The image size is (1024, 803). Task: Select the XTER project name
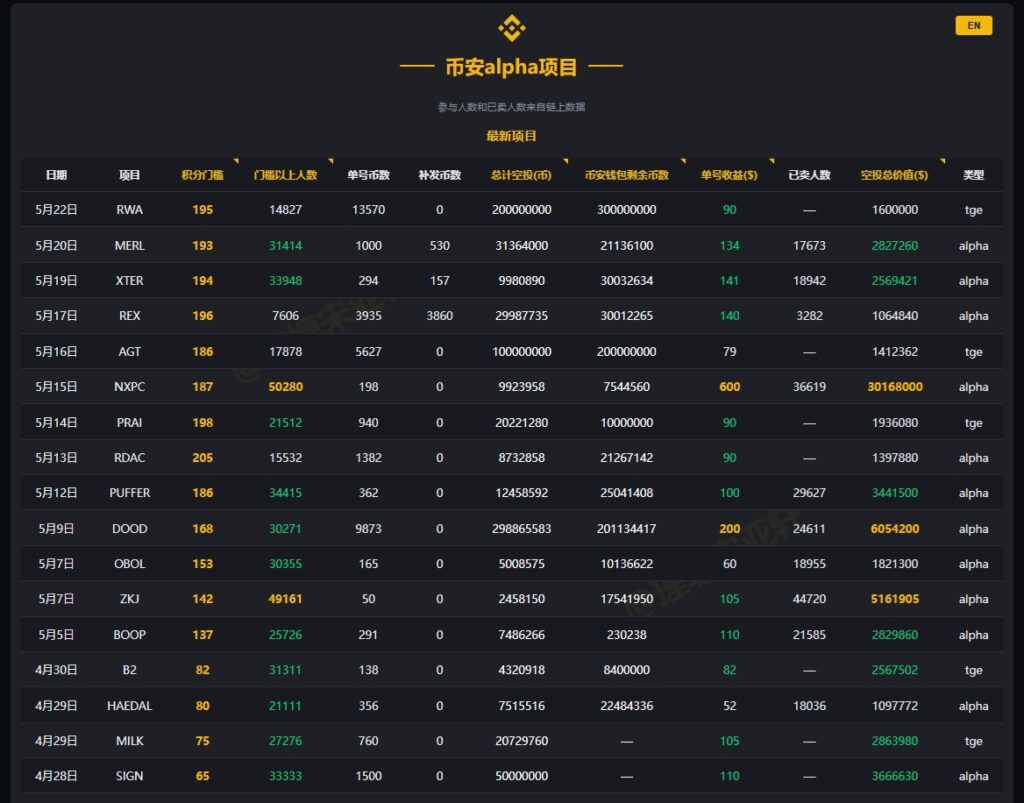(129, 281)
